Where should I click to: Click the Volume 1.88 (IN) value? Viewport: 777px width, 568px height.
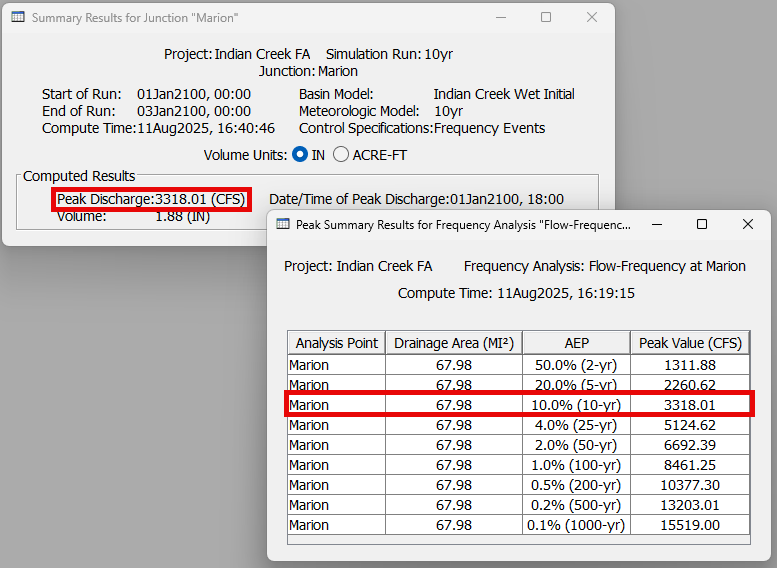183,217
